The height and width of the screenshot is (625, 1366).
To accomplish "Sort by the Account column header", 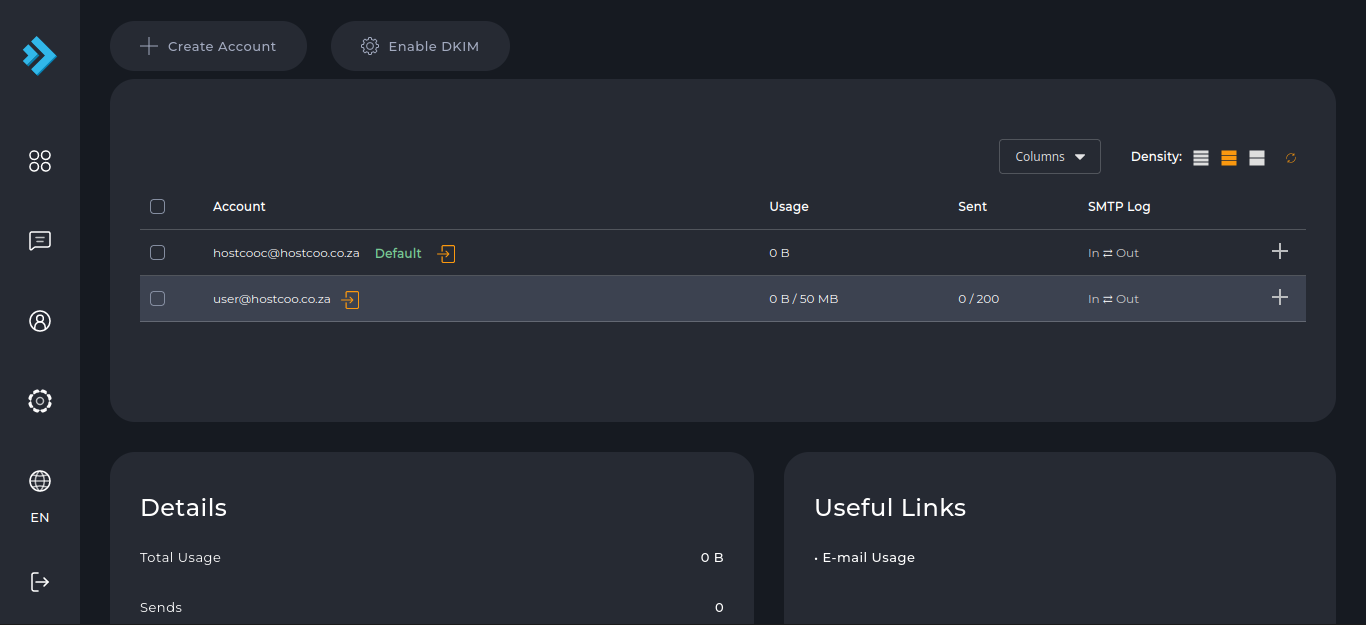I will [x=239, y=207].
